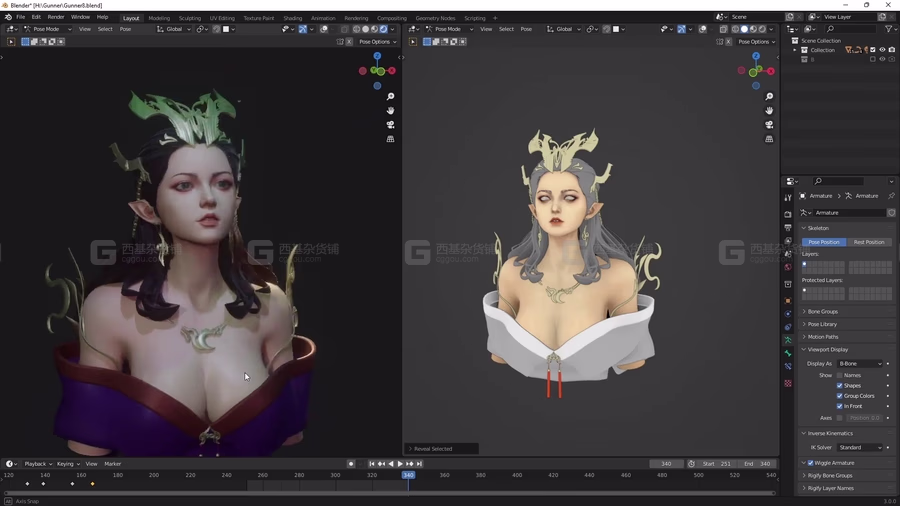Image resolution: width=900 pixels, height=506 pixels.
Task: Switch perspective/orthographic grid icon in left viewport
Action: [x=390, y=139]
